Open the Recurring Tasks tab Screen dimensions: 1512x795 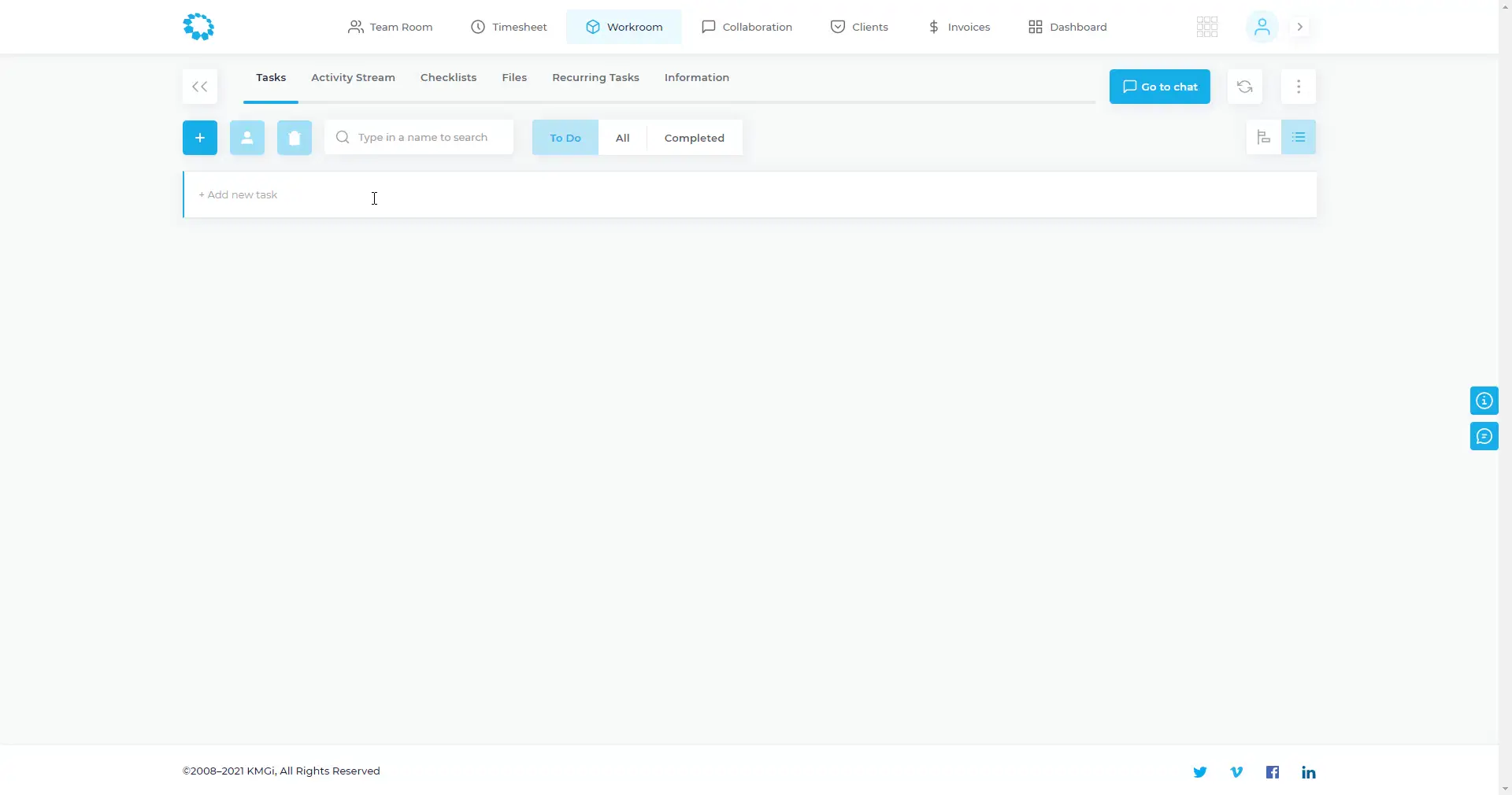595,78
